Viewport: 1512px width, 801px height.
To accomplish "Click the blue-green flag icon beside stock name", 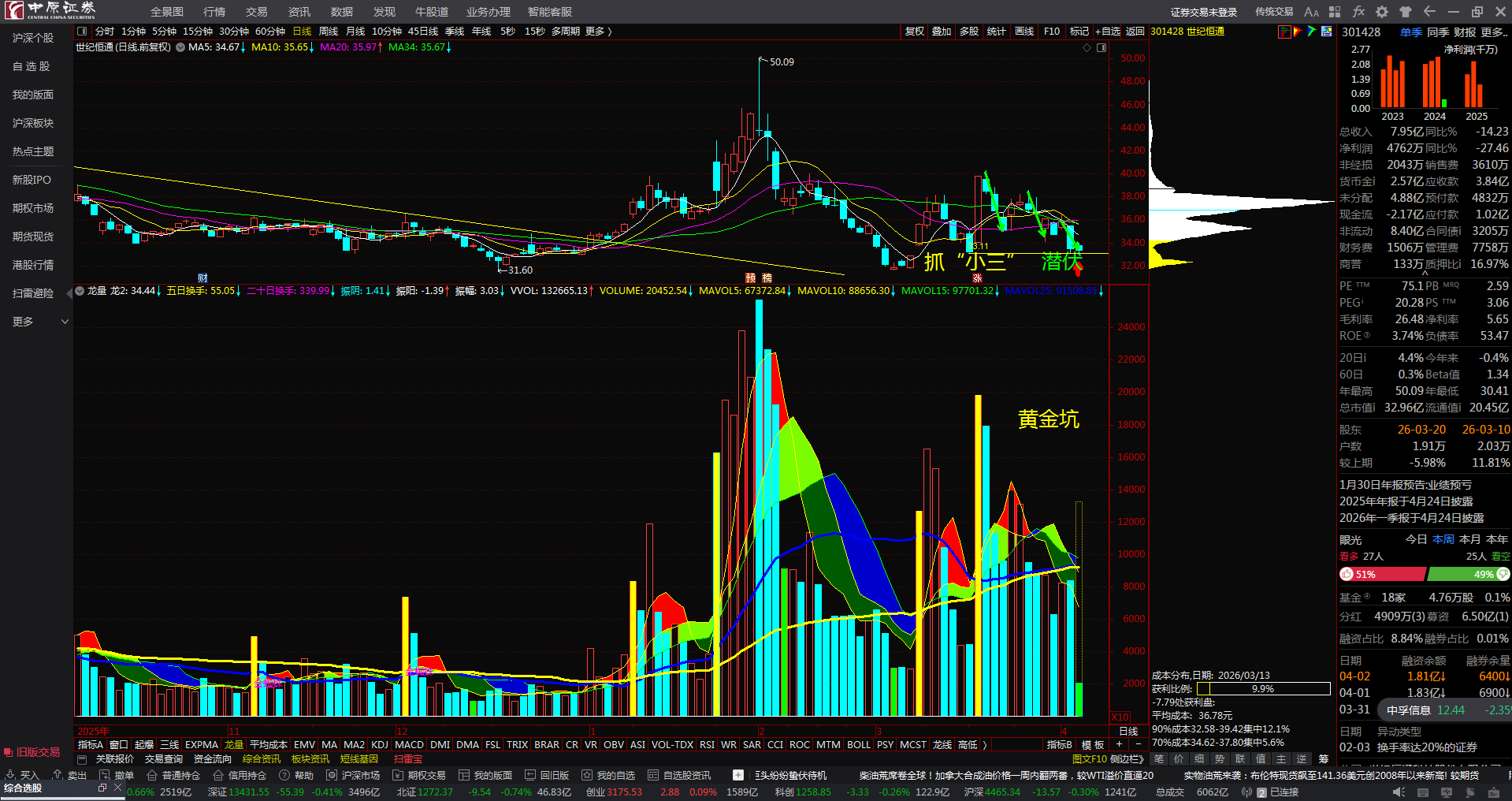I will [x=1312, y=32].
